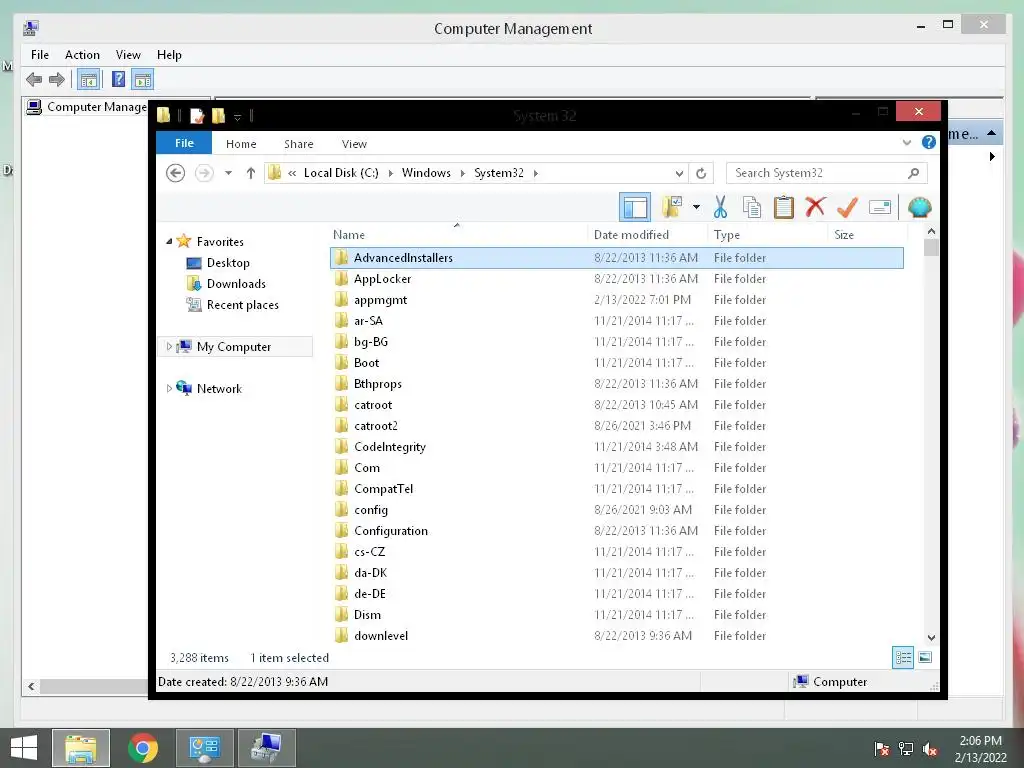Click the Copy icon in Explorer toolbar
The height and width of the screenshot is (768, 1024).
tap(752, 207)
